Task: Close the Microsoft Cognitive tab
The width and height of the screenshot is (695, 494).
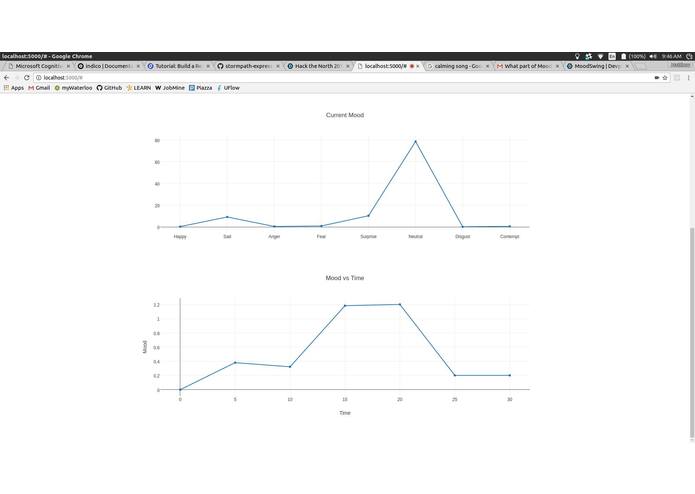Action: pyautogui.click(x=68, y=66)
